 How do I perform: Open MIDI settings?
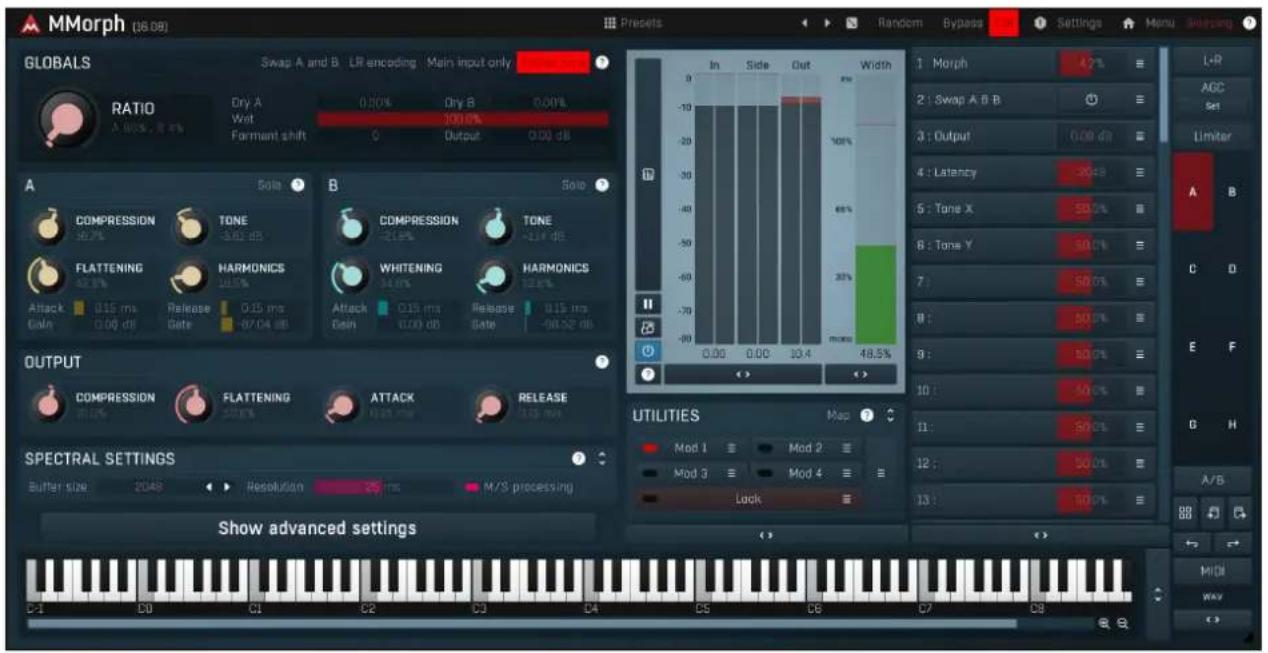click(1212, 570)
